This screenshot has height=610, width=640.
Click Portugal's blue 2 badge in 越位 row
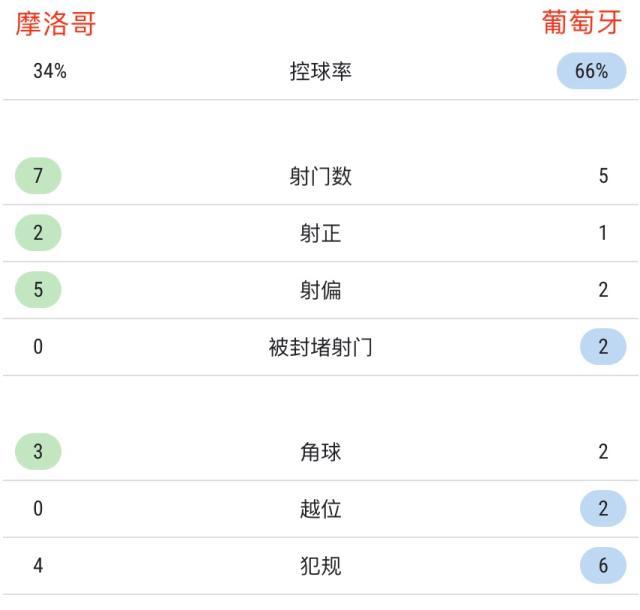pos(603,509)
